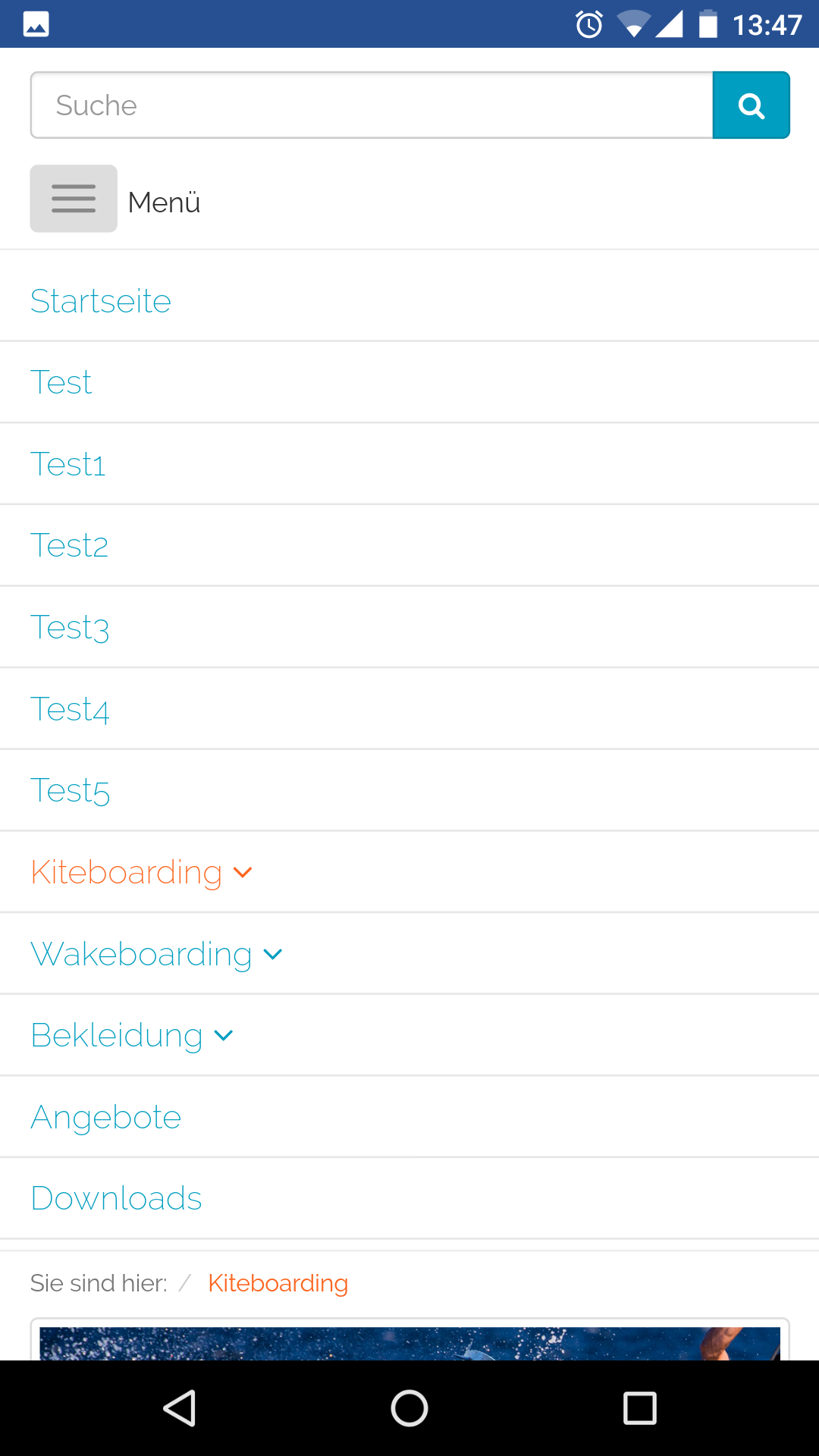Expand the Bekleidung submenu chevron
Screen dimensions: 819x1456
224,1036
